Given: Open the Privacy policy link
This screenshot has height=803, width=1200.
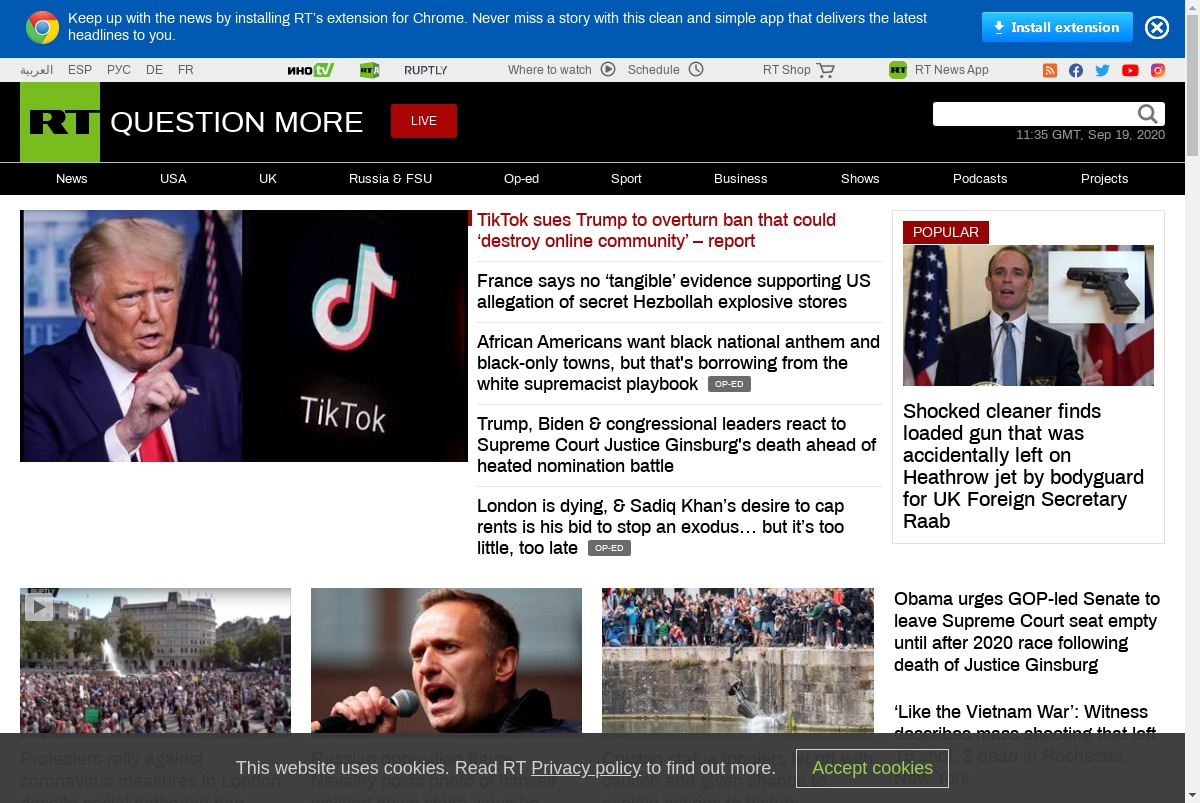Looking at the screenshot, I should point(586,768).
